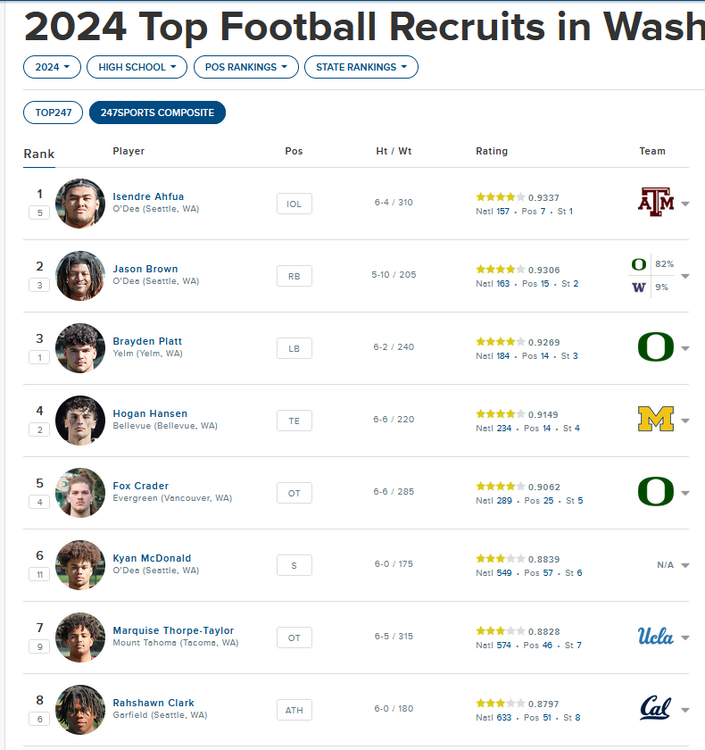The image size is (705, 750).
Task: Click Fox Crader's Oregon team logo
Action: (656, 492)
